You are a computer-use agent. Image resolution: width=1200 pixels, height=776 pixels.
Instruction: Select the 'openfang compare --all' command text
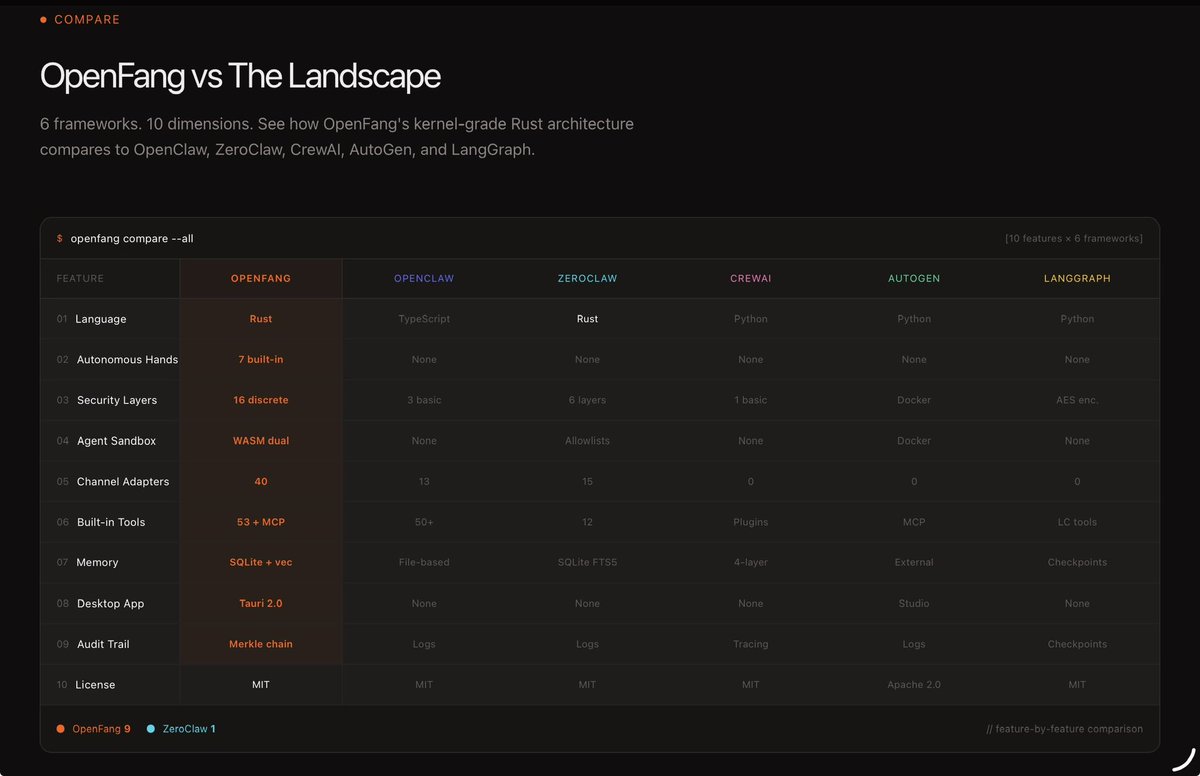point(132,238)
